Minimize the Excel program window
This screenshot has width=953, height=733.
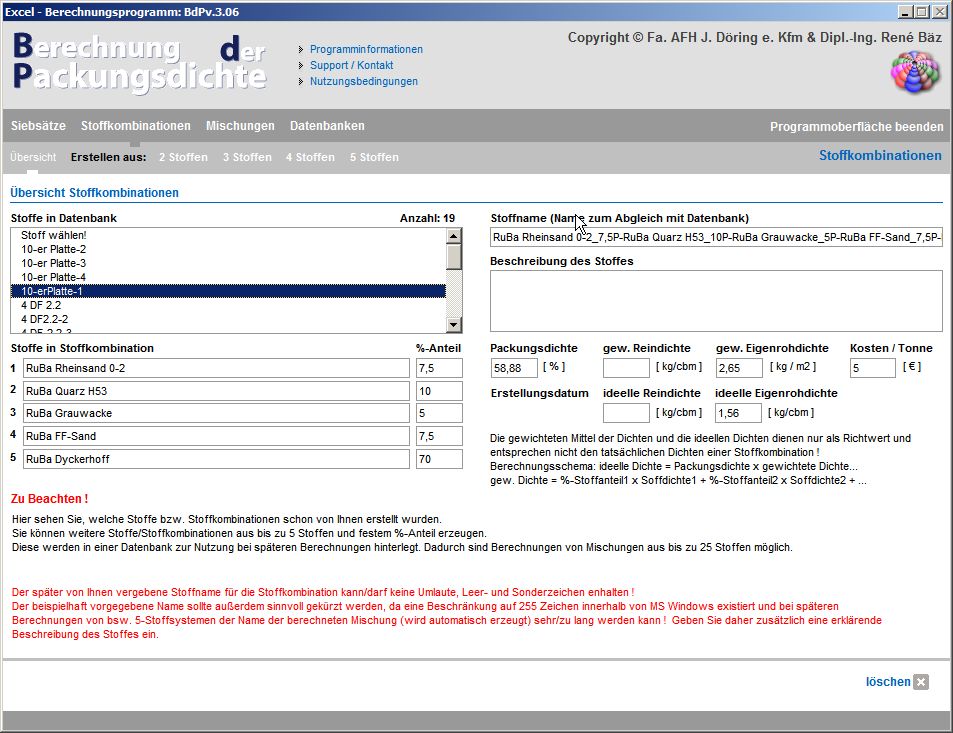coord(906,12)
